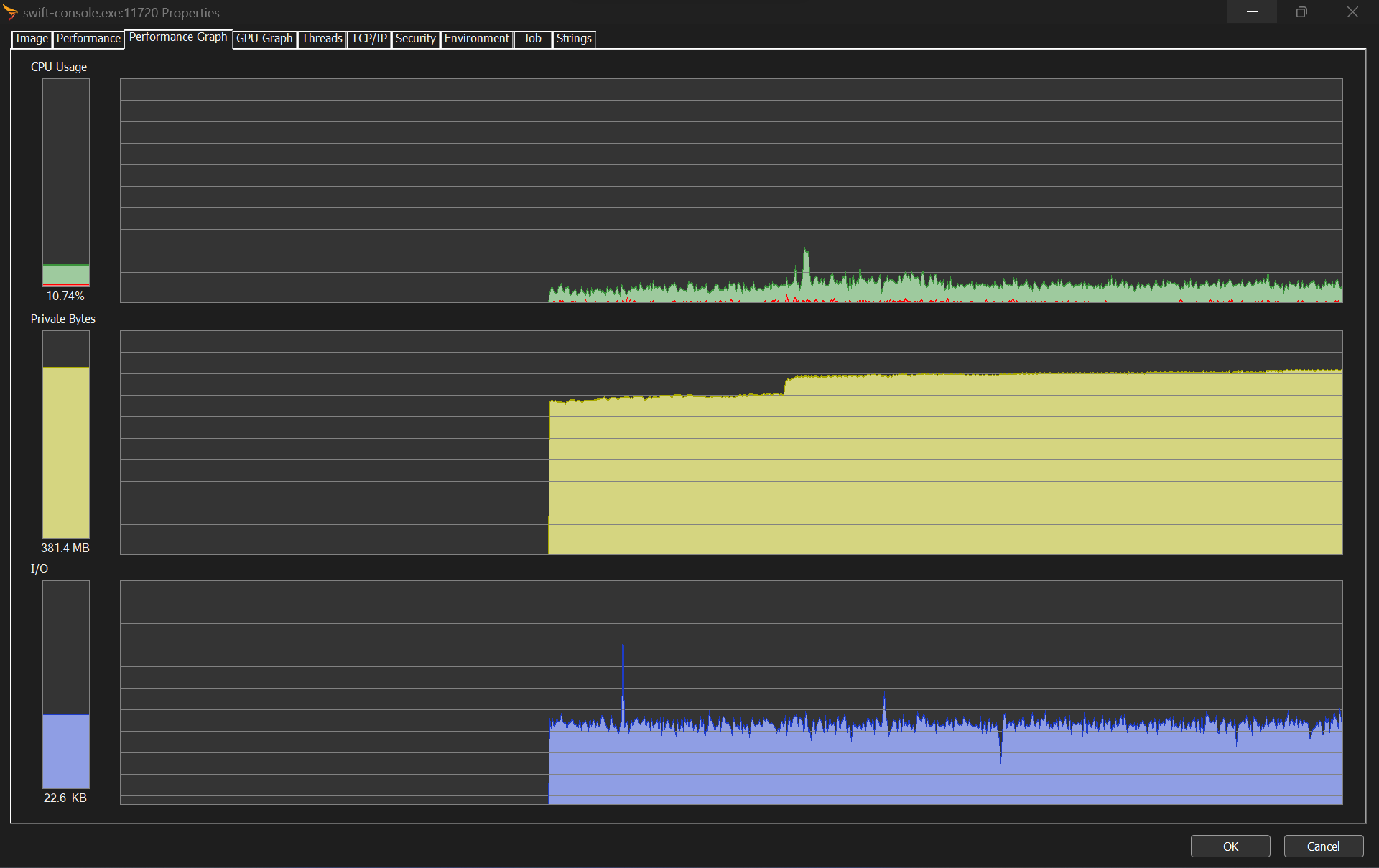Screen dimensions: 1379x868
Task: Switch to the Threads tab
Action: (x=322, y=39)
